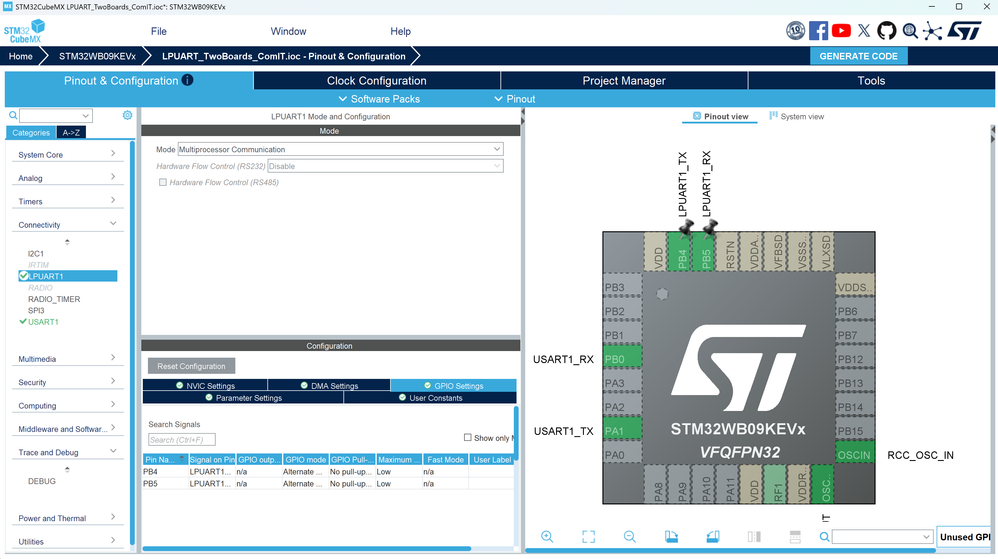Open the DMA Settings tab
998x559 pixels.
tap(329, 385)
